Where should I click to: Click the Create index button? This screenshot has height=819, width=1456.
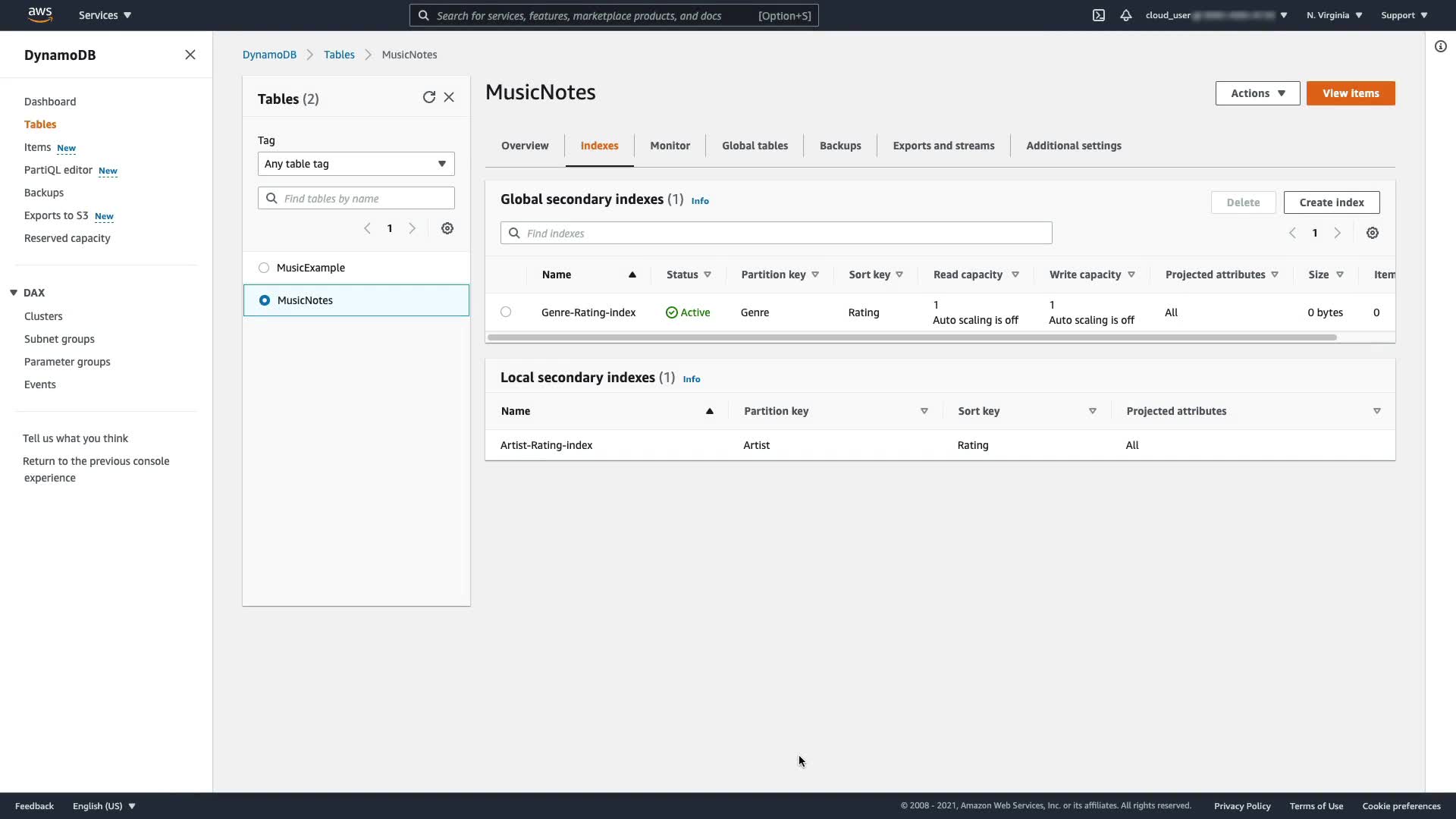pos(1331,202)
